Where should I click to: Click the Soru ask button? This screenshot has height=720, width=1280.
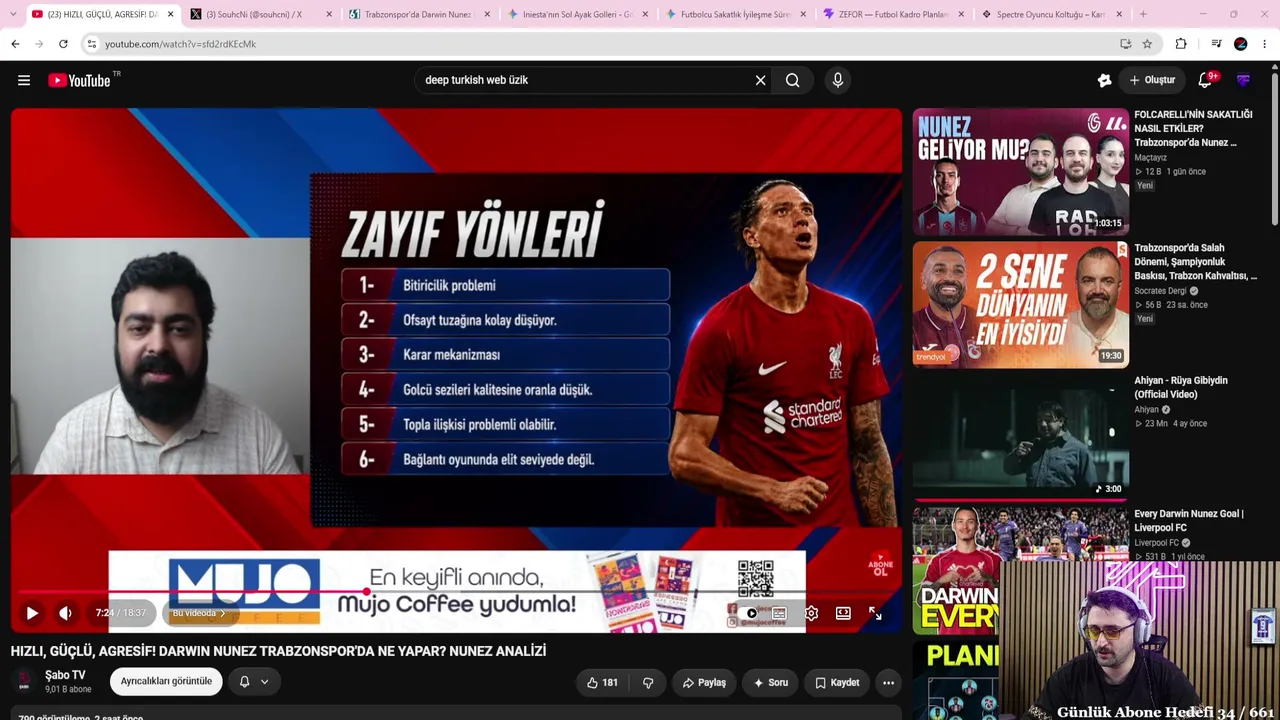[x=771, y=683]
